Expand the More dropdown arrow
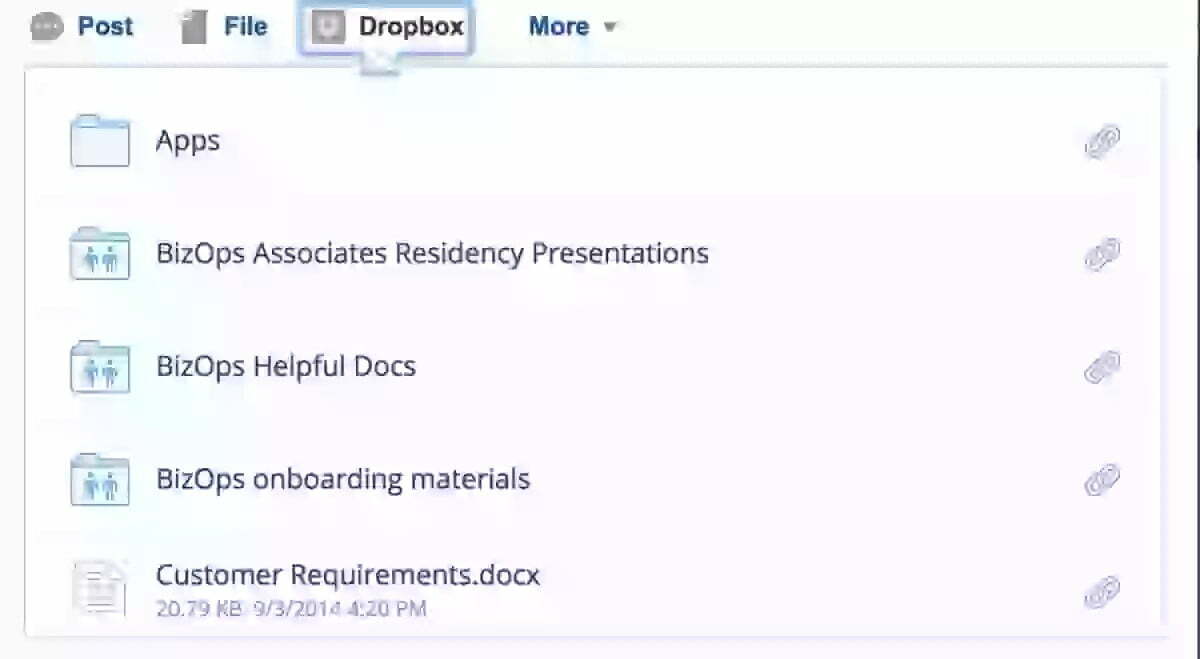The height and width of the screenshot is (659, 1200). tap(609, 28)
